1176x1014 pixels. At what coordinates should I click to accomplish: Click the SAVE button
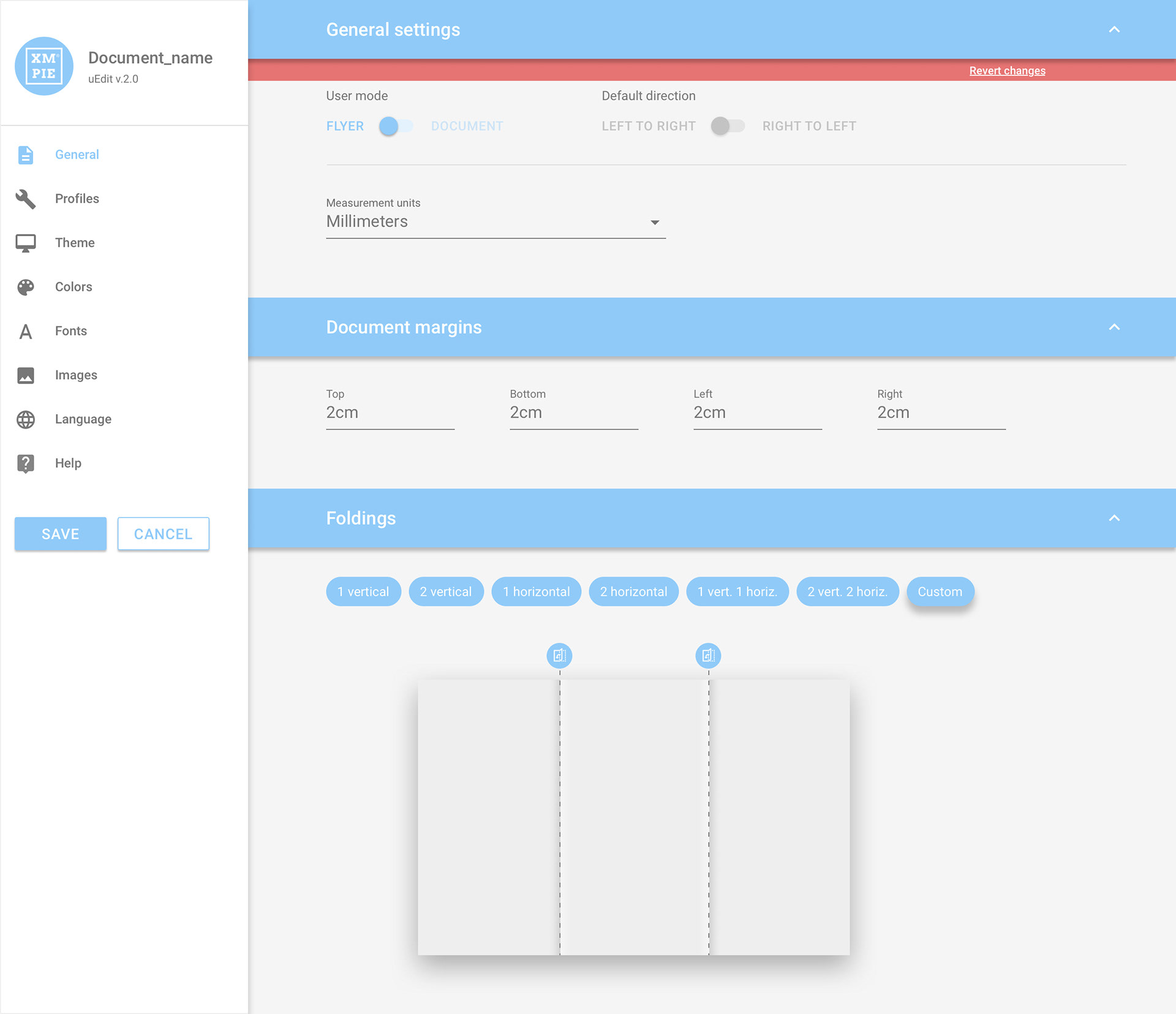click(x=61, y=534)
